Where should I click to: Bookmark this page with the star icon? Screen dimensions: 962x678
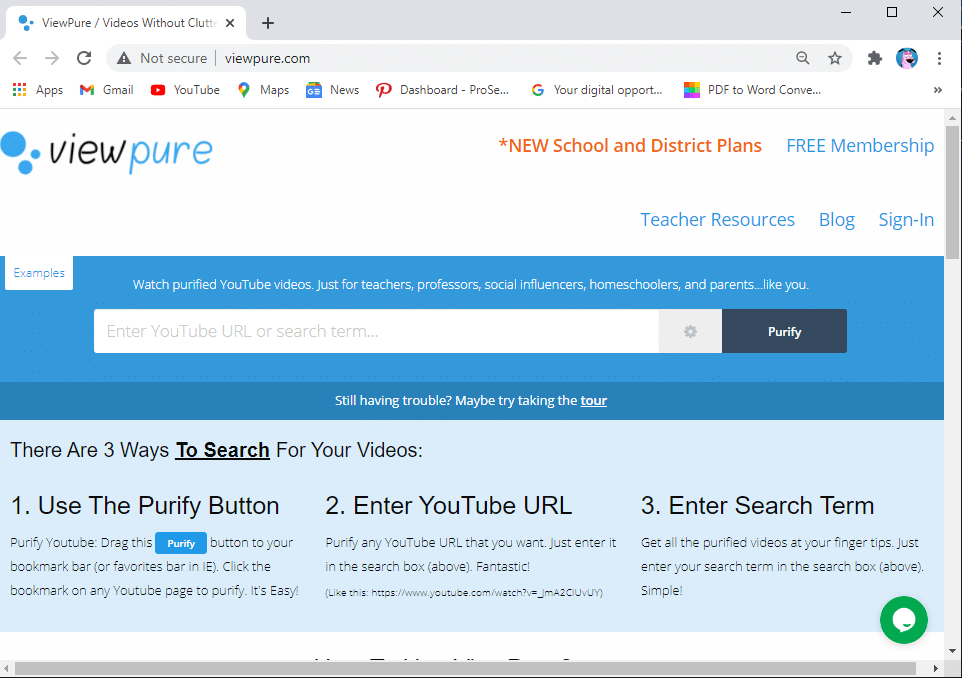click(835, 58)
